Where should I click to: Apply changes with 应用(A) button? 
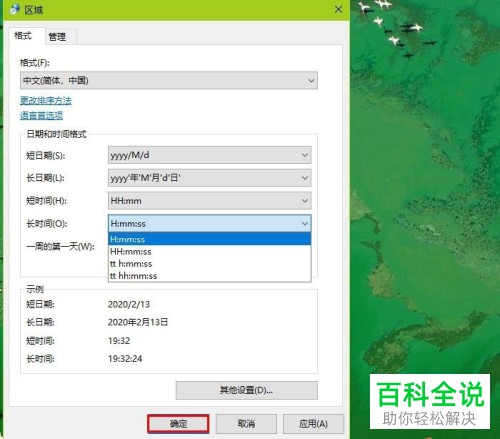click(313, 424)
